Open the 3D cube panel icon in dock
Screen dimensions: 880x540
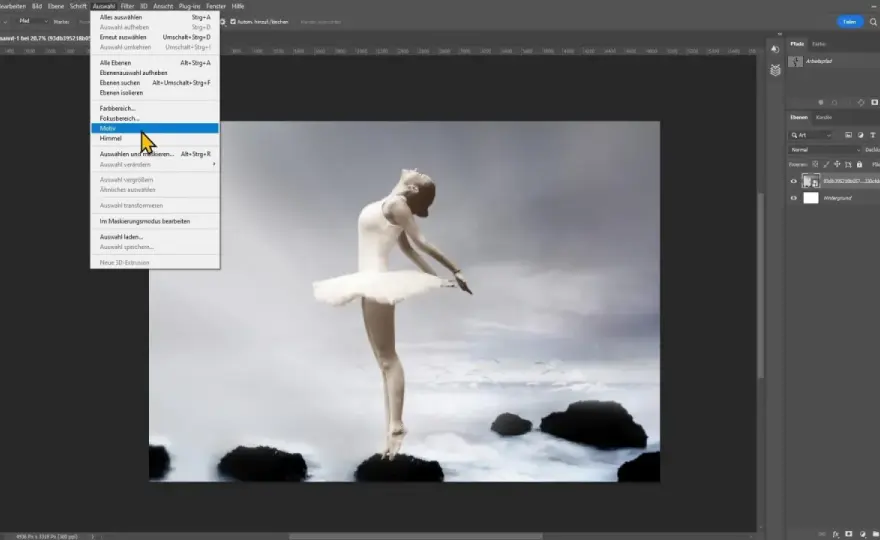pyautogui.click(x=775, y=71)
